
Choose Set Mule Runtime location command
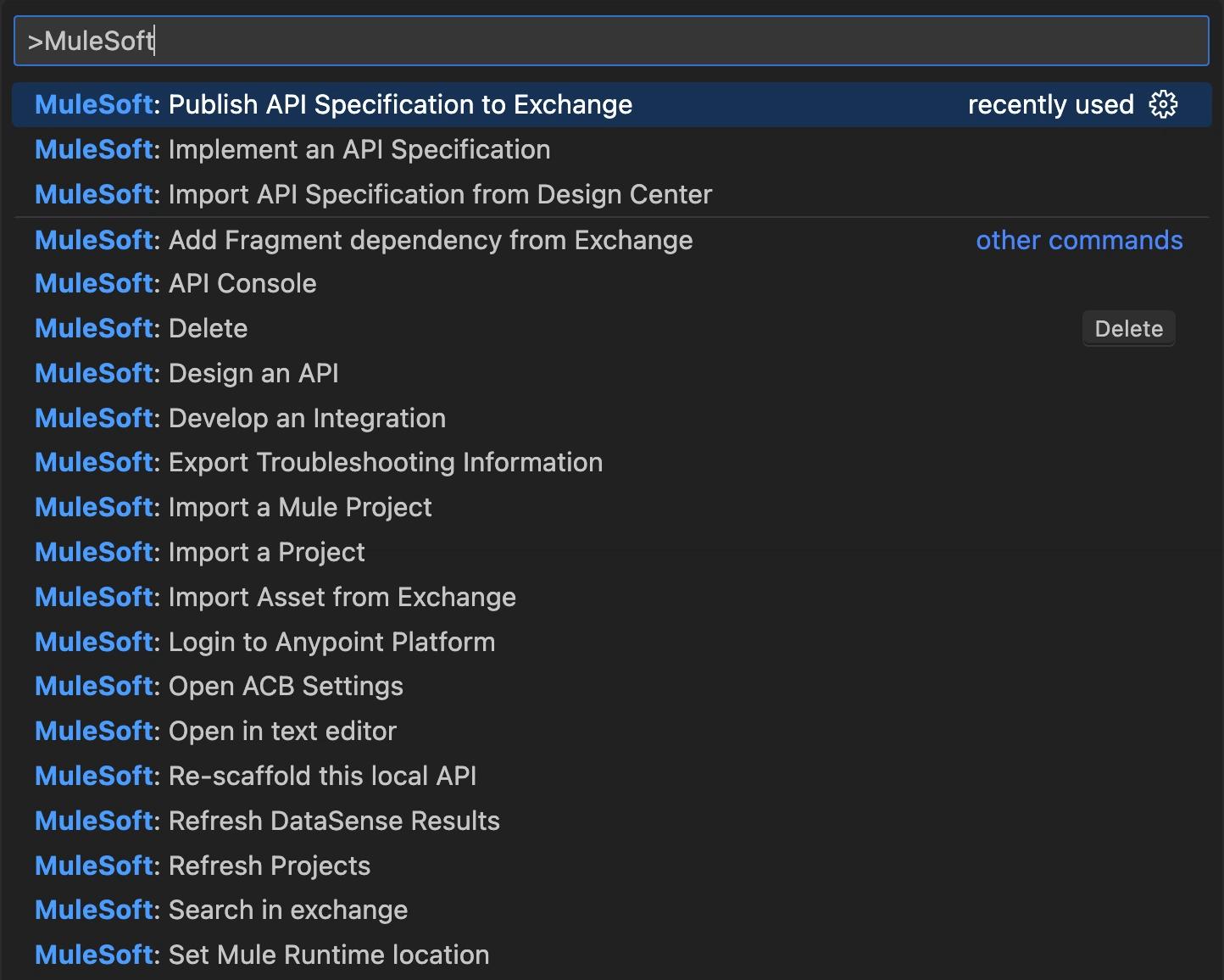click(x=329, y=955)
